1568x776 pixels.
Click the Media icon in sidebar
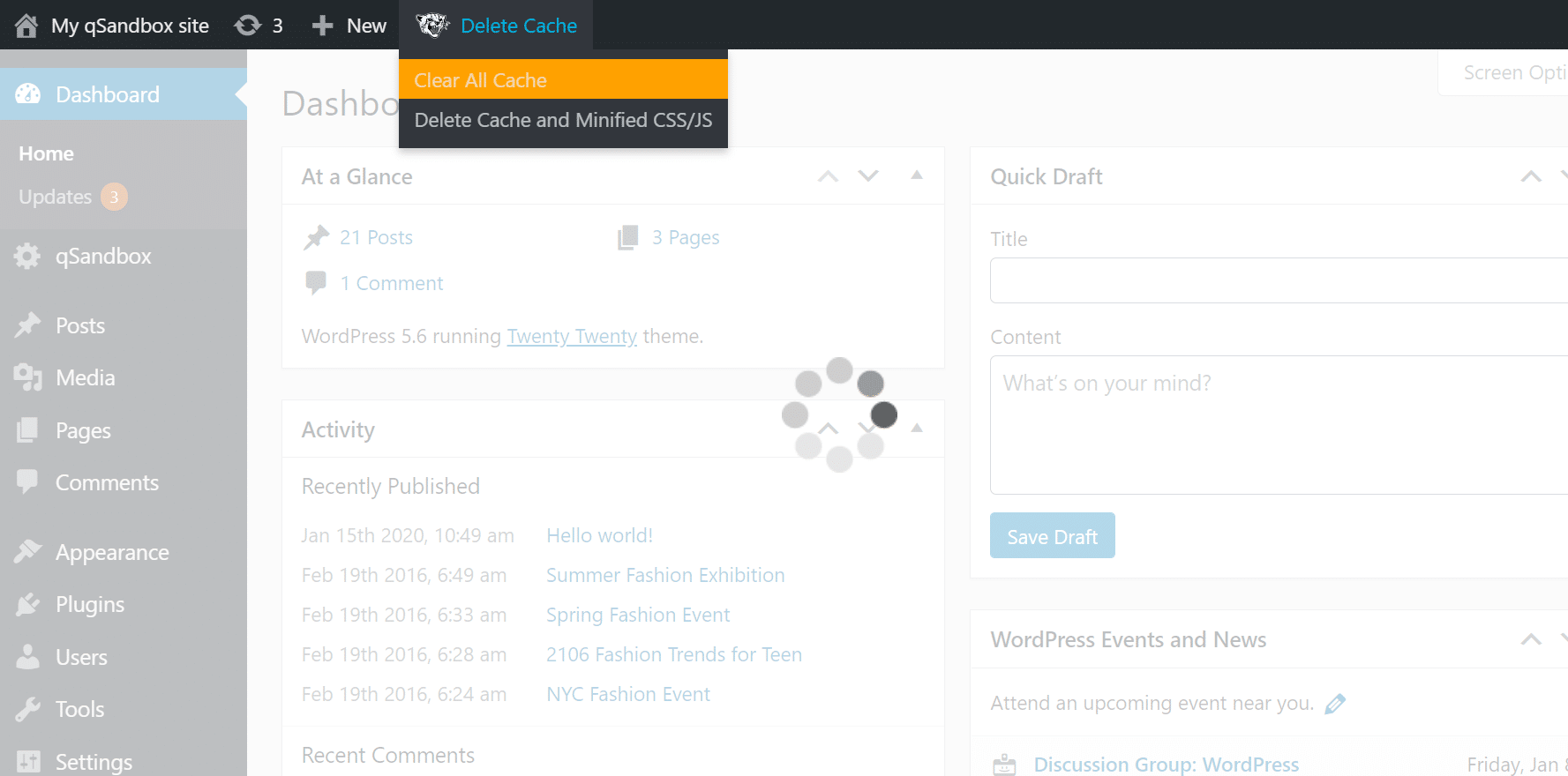tap(28, 377)
